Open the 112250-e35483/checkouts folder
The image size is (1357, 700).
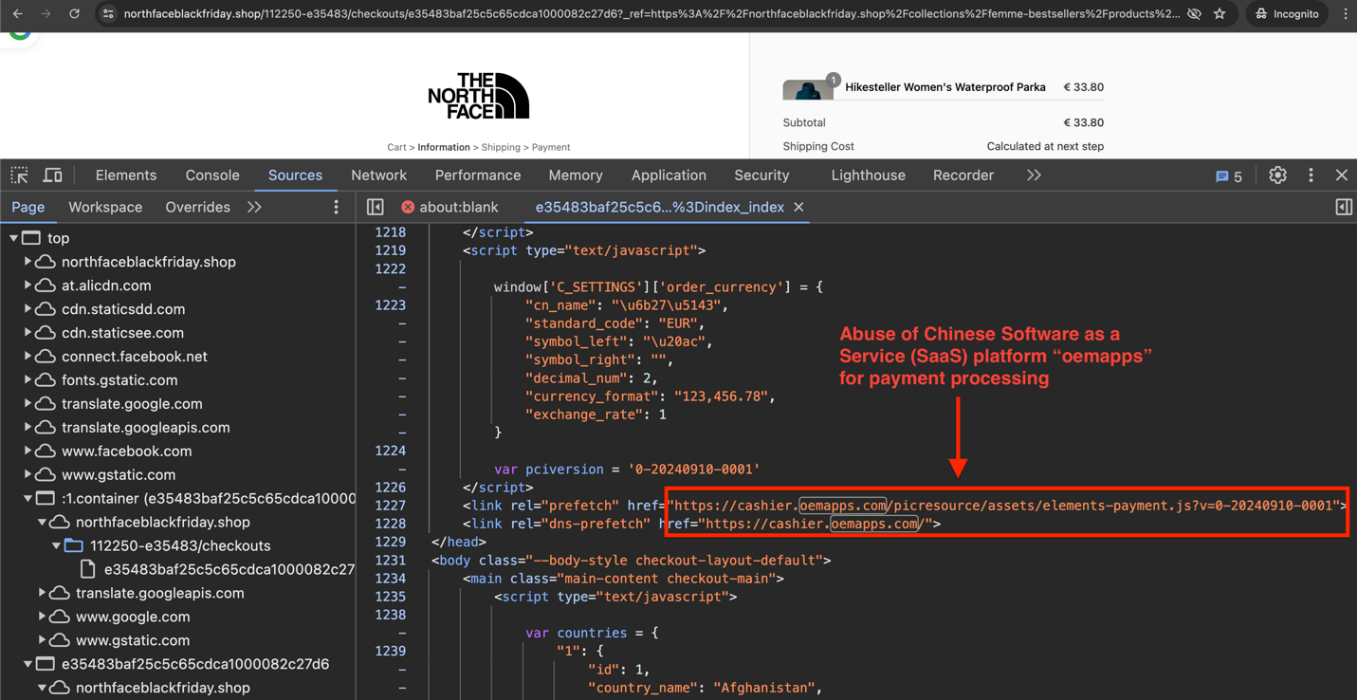click(x=180, y=546)
